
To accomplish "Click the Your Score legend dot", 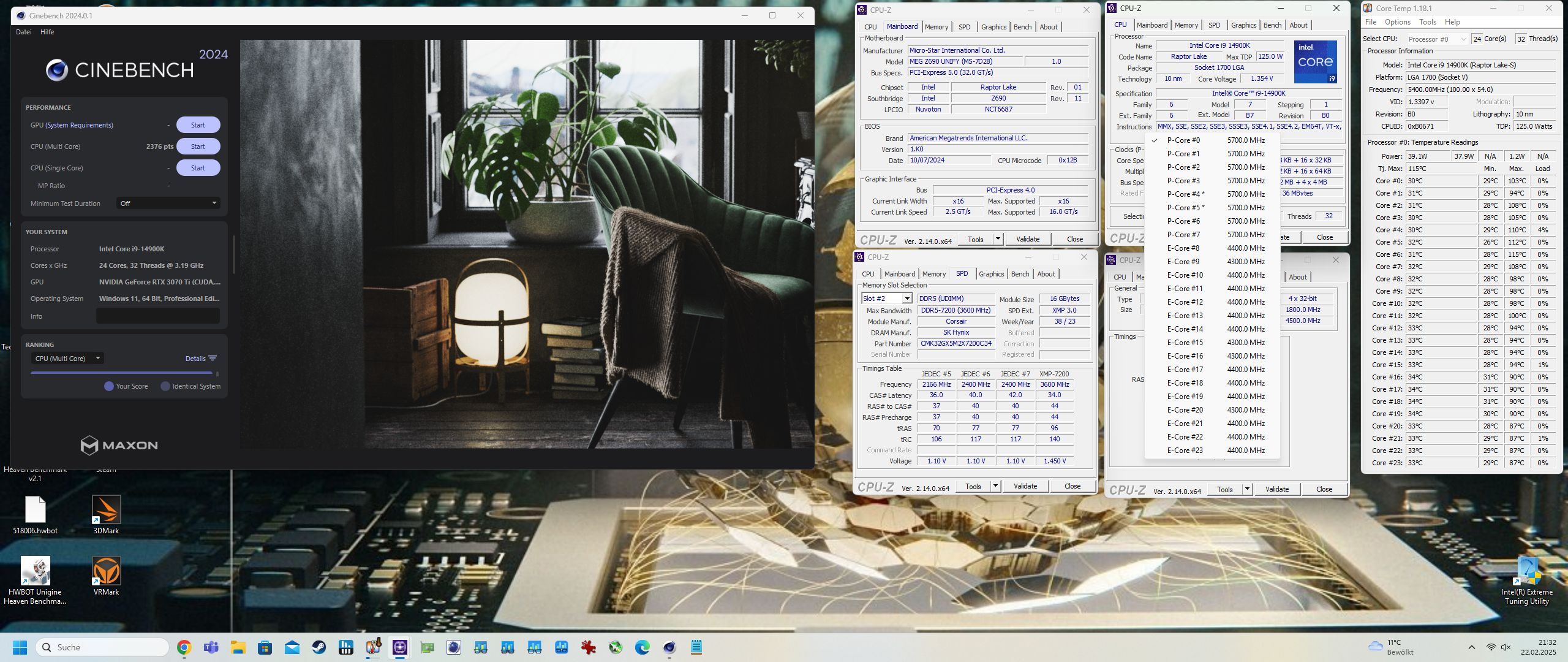I will coord(109,386).
